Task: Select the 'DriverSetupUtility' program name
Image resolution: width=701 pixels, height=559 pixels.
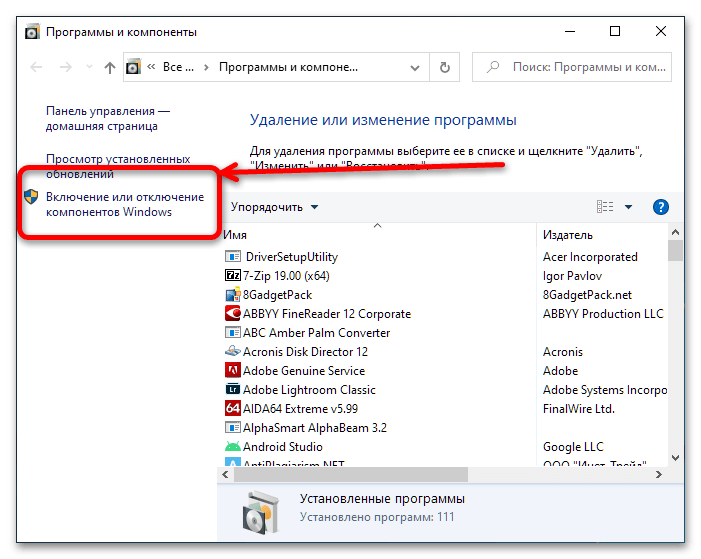Action: (292, 257)
